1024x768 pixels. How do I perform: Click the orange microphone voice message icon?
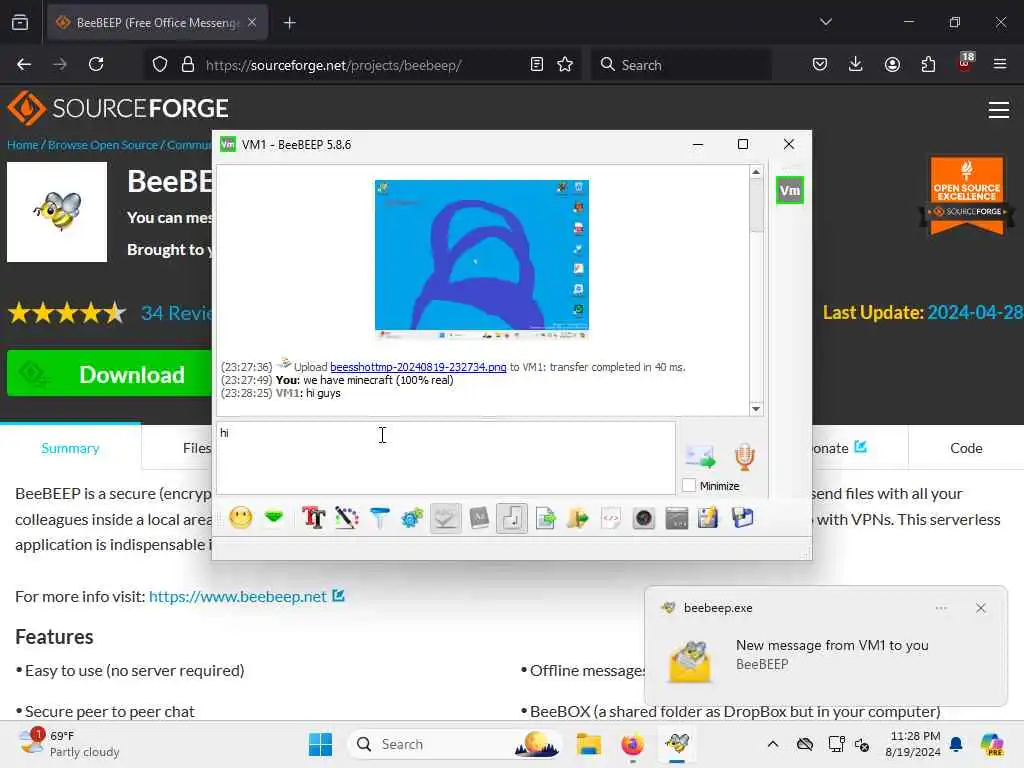pos(744,456)
